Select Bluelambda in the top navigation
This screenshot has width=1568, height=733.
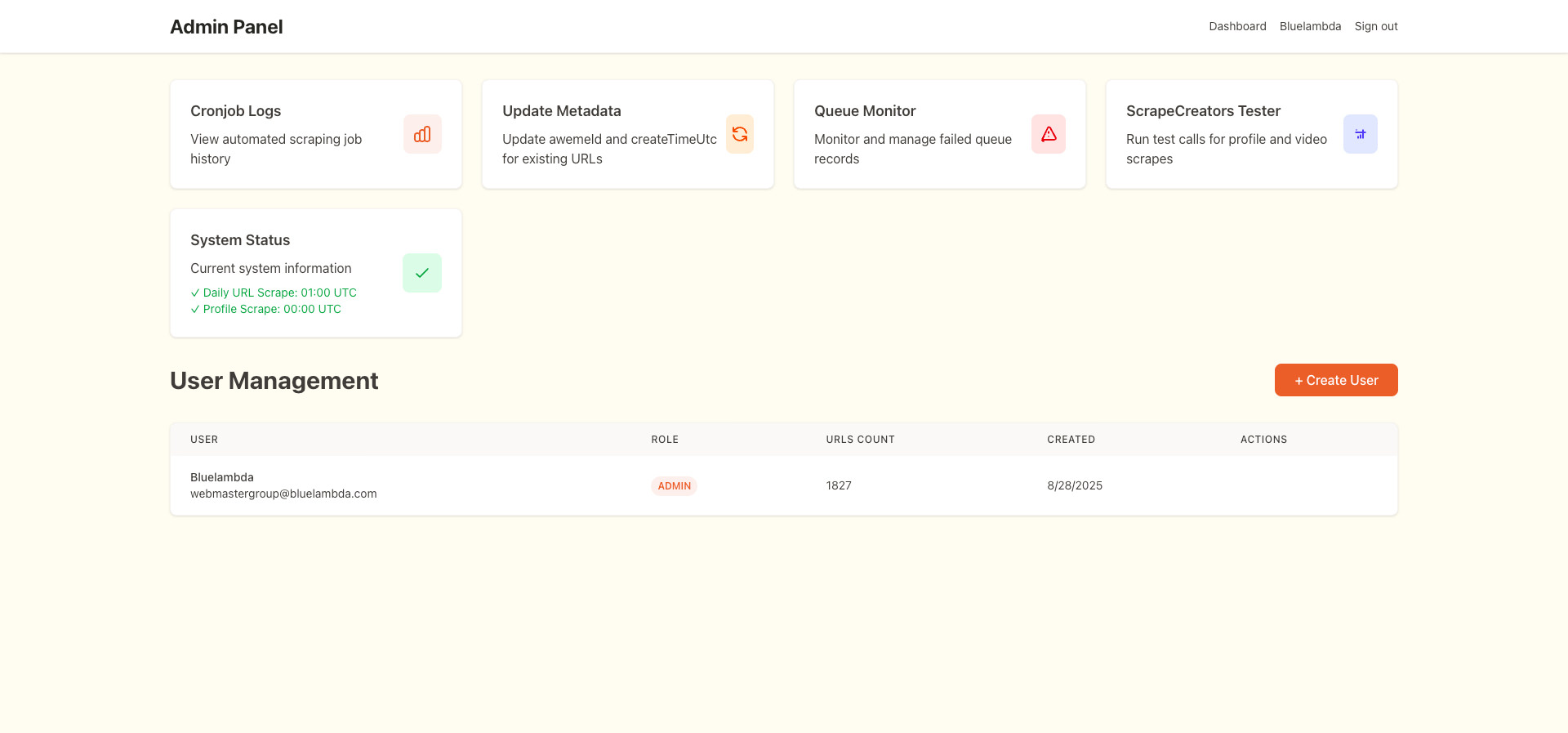[1310, 26]
